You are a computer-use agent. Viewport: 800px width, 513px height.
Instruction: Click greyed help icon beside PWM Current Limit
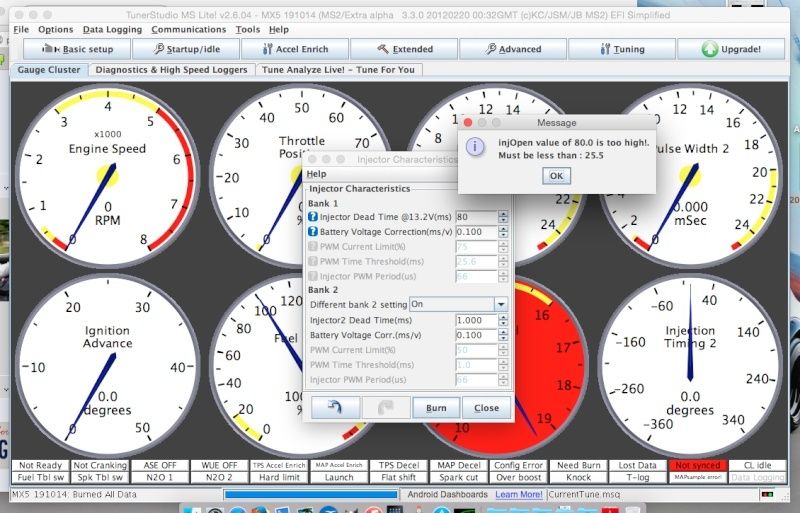pyautogui.click(x=313, y=247)
